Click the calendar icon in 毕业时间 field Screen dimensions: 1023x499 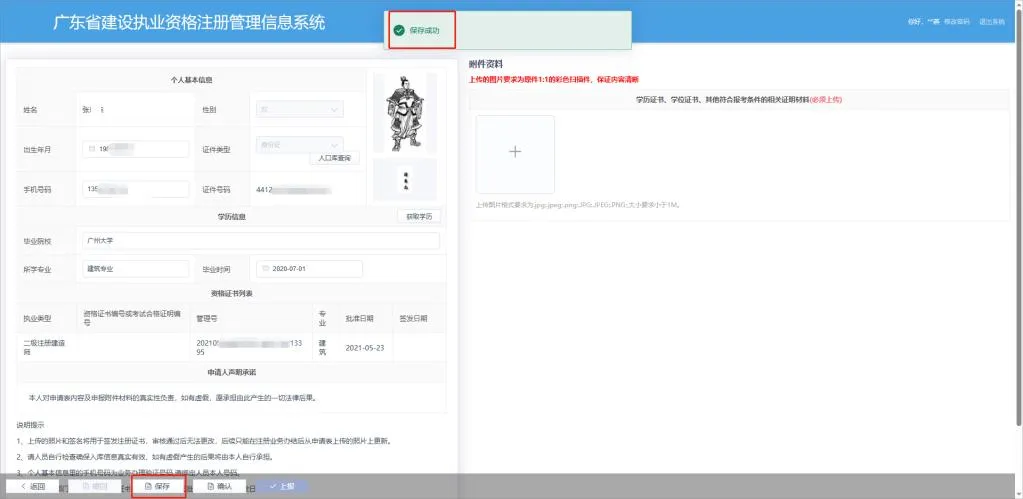(x=266, y=269)
